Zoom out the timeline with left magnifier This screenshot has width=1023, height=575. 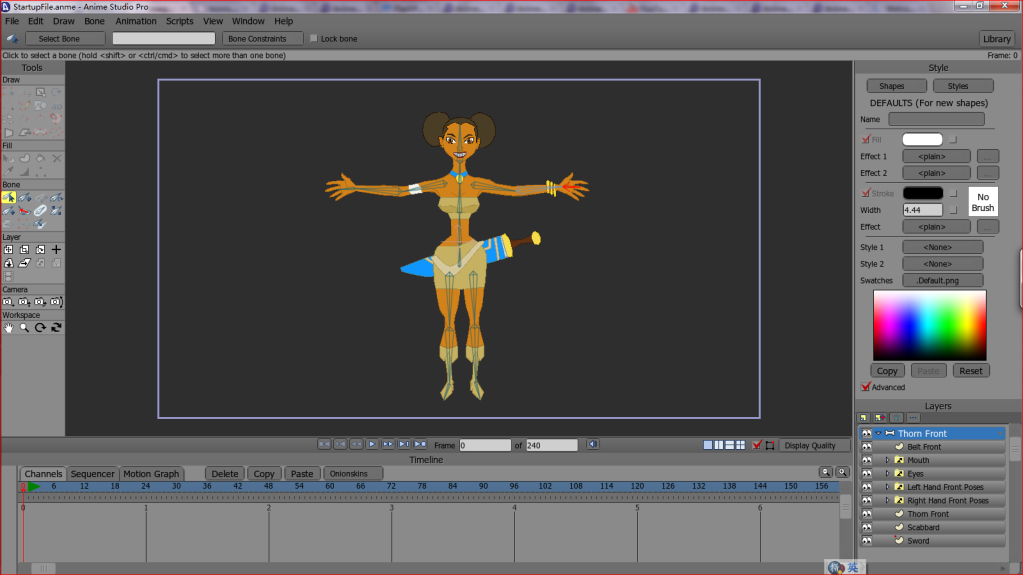(x=826, y=472)
